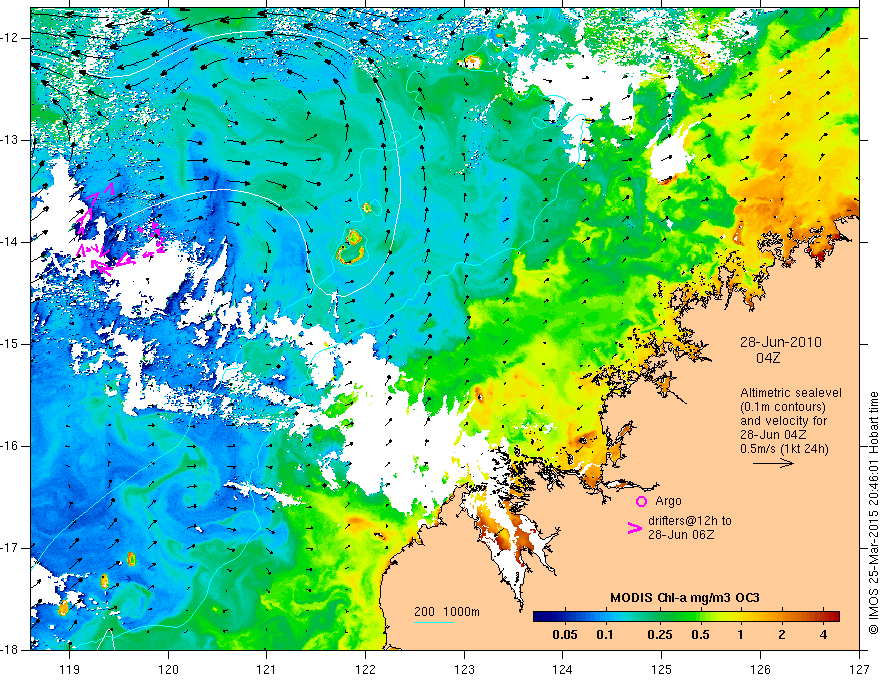Click the '04Z' time label under date
The image size is (880, 680).
768,358
